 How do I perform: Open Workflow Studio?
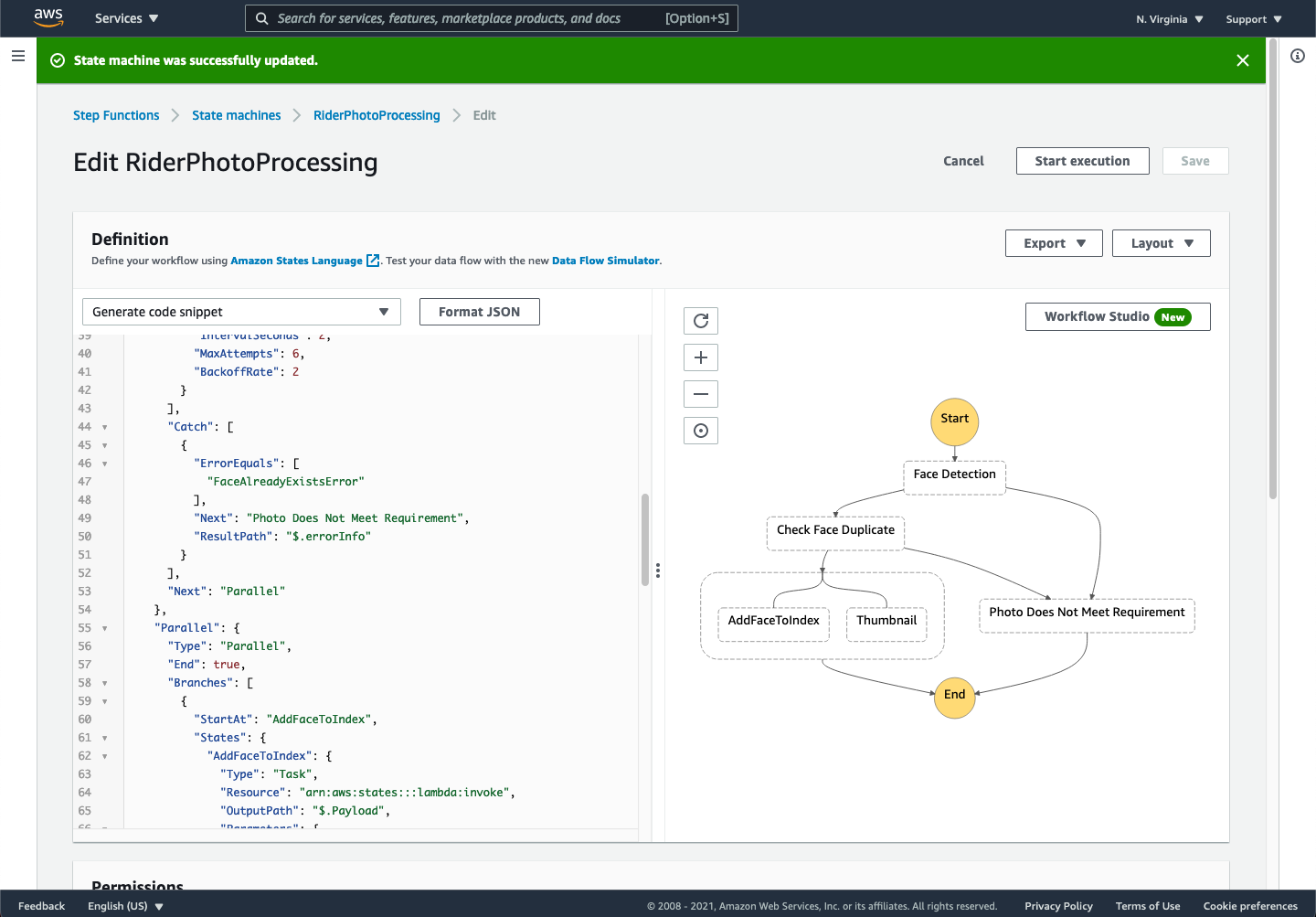click(1118, 316)
